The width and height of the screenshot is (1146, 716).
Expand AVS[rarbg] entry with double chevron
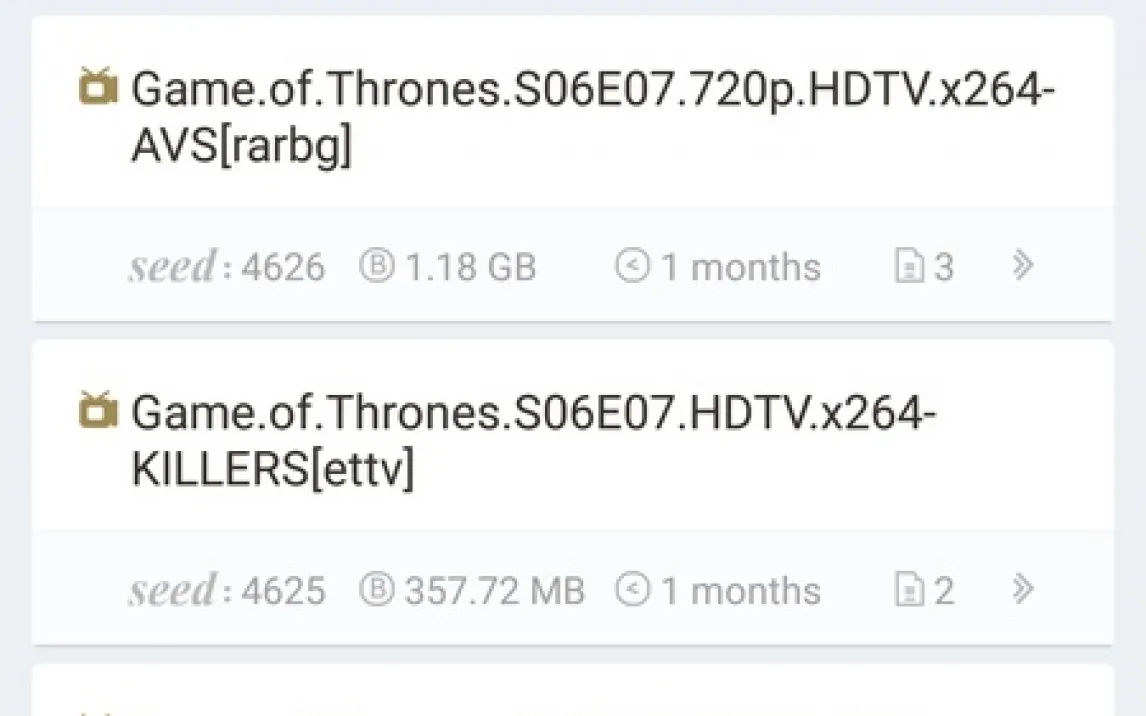coord(1021,265)
